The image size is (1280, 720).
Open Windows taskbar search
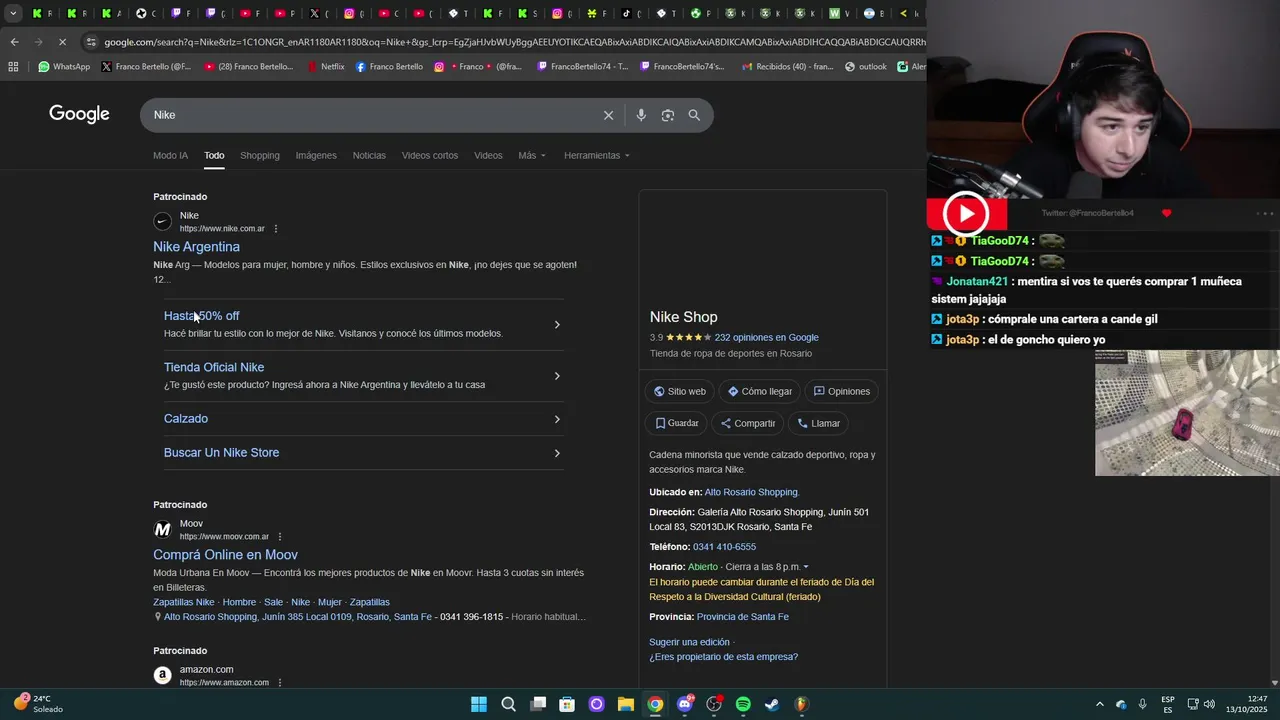[508, 704]
